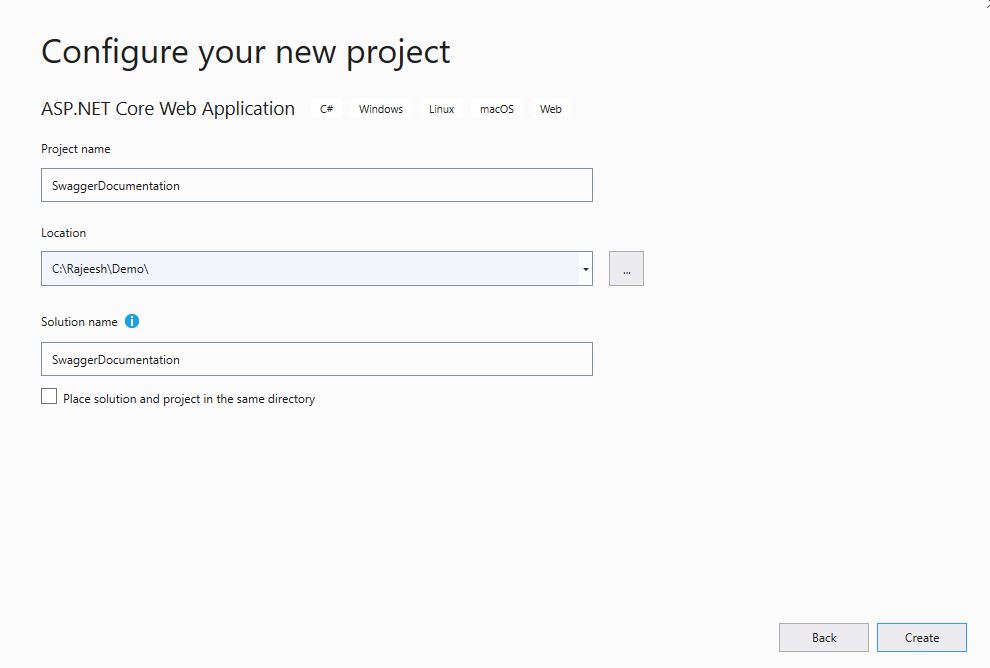Select the macOS platform tag

point(497,109)
